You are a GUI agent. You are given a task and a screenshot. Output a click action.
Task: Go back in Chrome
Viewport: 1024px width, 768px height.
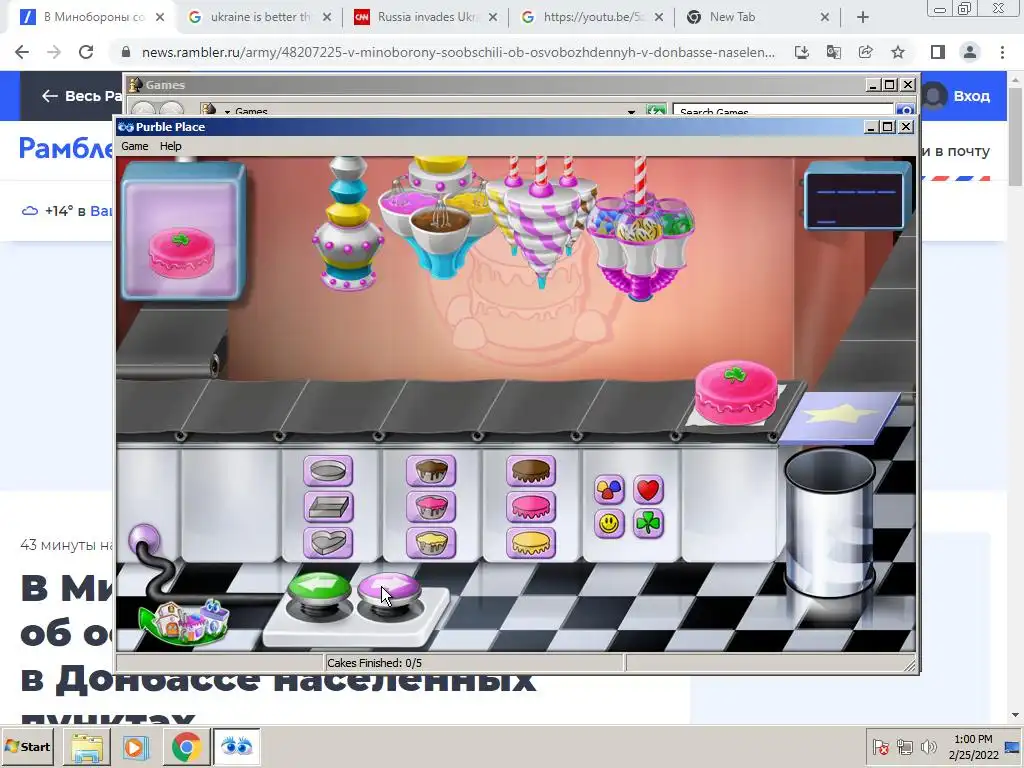(22, 52)
